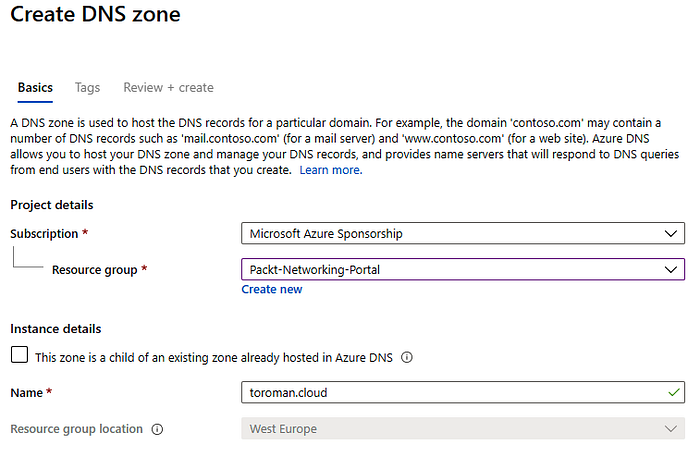700x472 pixels.
Task: Click the Subscription field label
Action: 44,234
